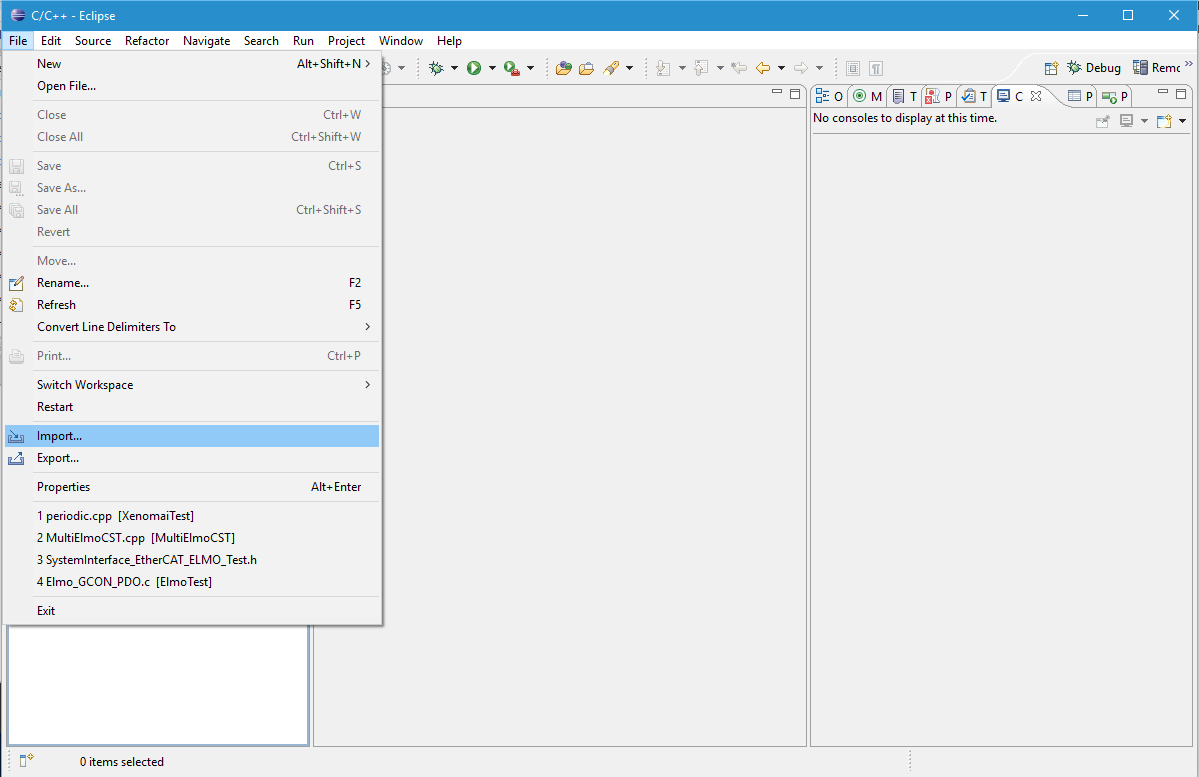Click the yellow Back arrow icon
This screenshot has height=777, width=1199.
point(763,68)
